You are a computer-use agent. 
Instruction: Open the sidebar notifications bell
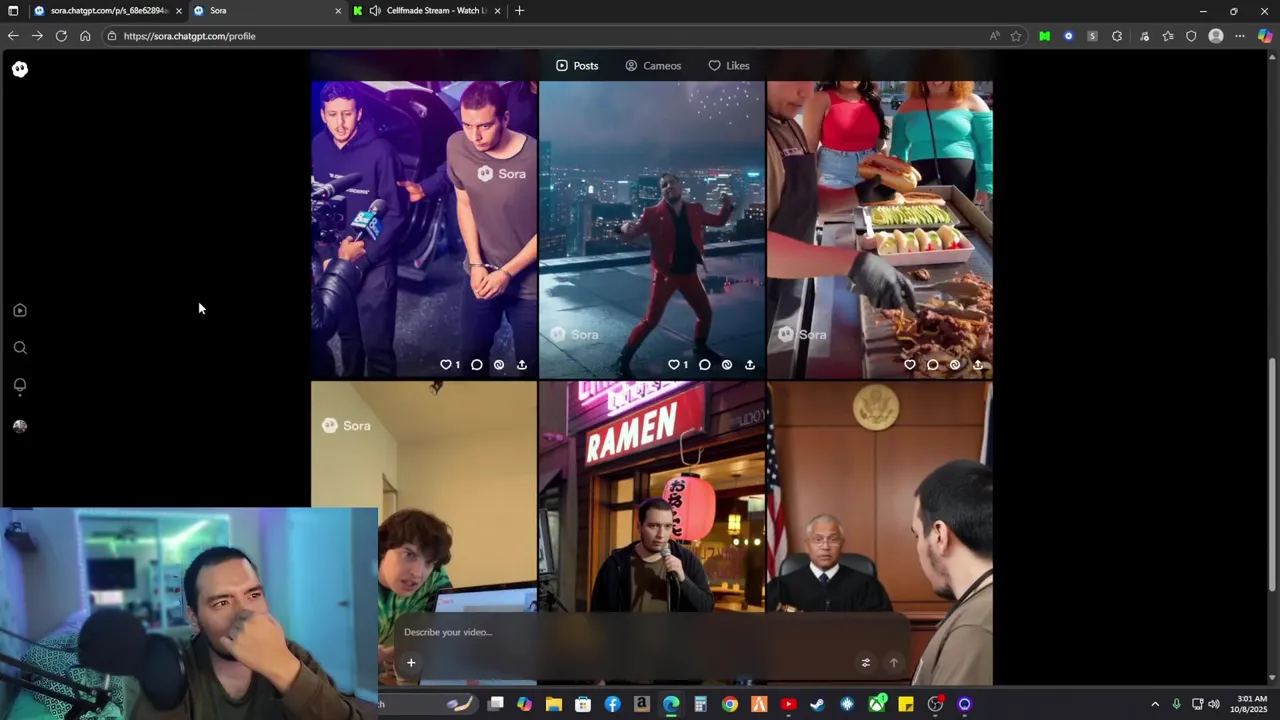pos(20,386)
